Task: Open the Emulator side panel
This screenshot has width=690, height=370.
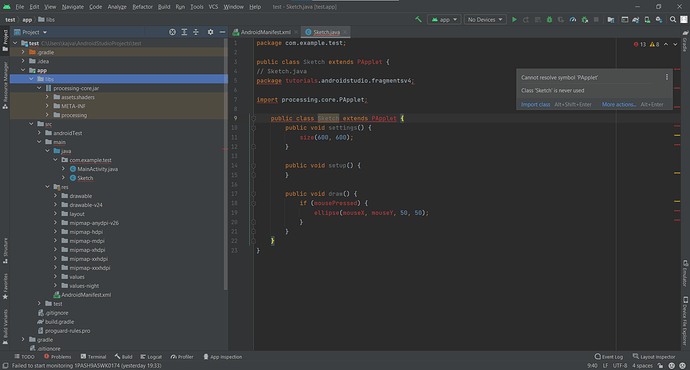Action: click(x=685, y=273)
